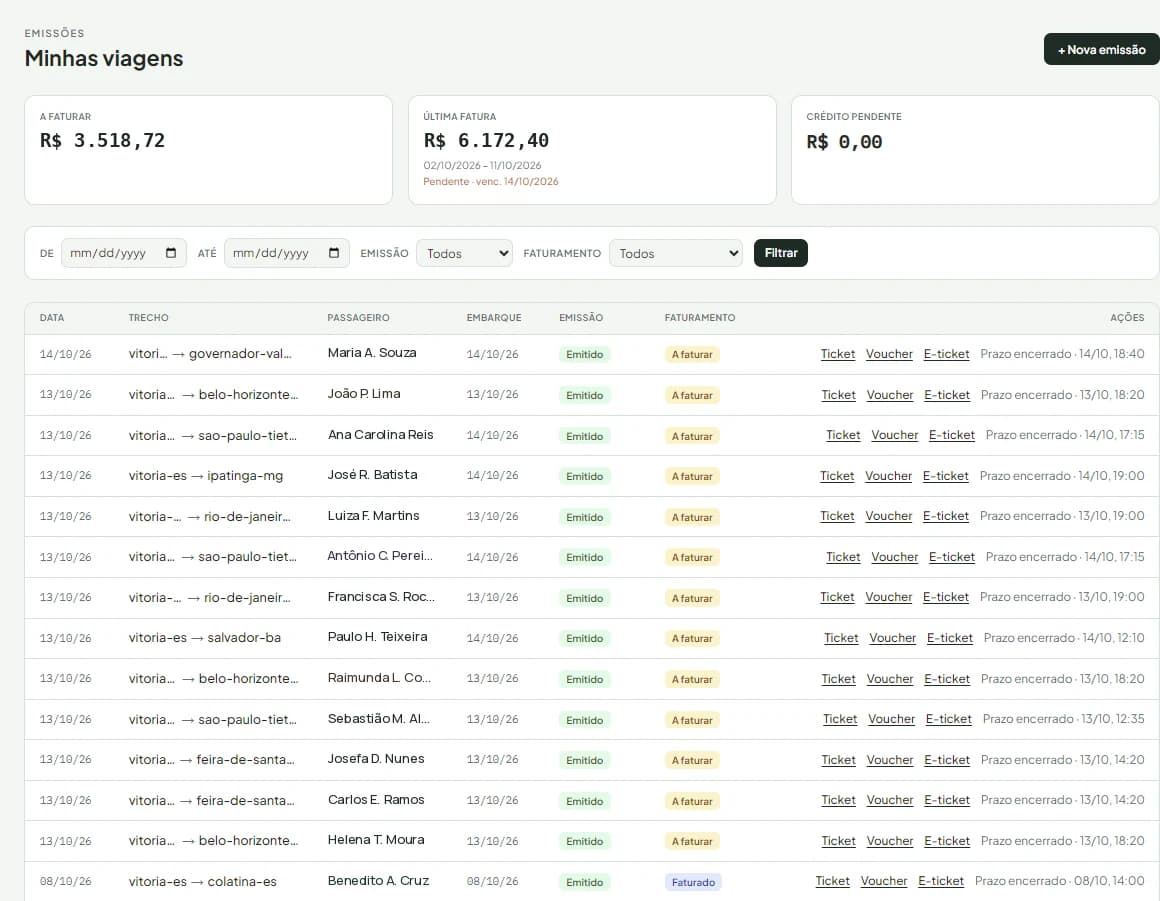Open Ticket for Paulo H. Teixeira
Screen dimensions: 1160x901
point(841,638)
